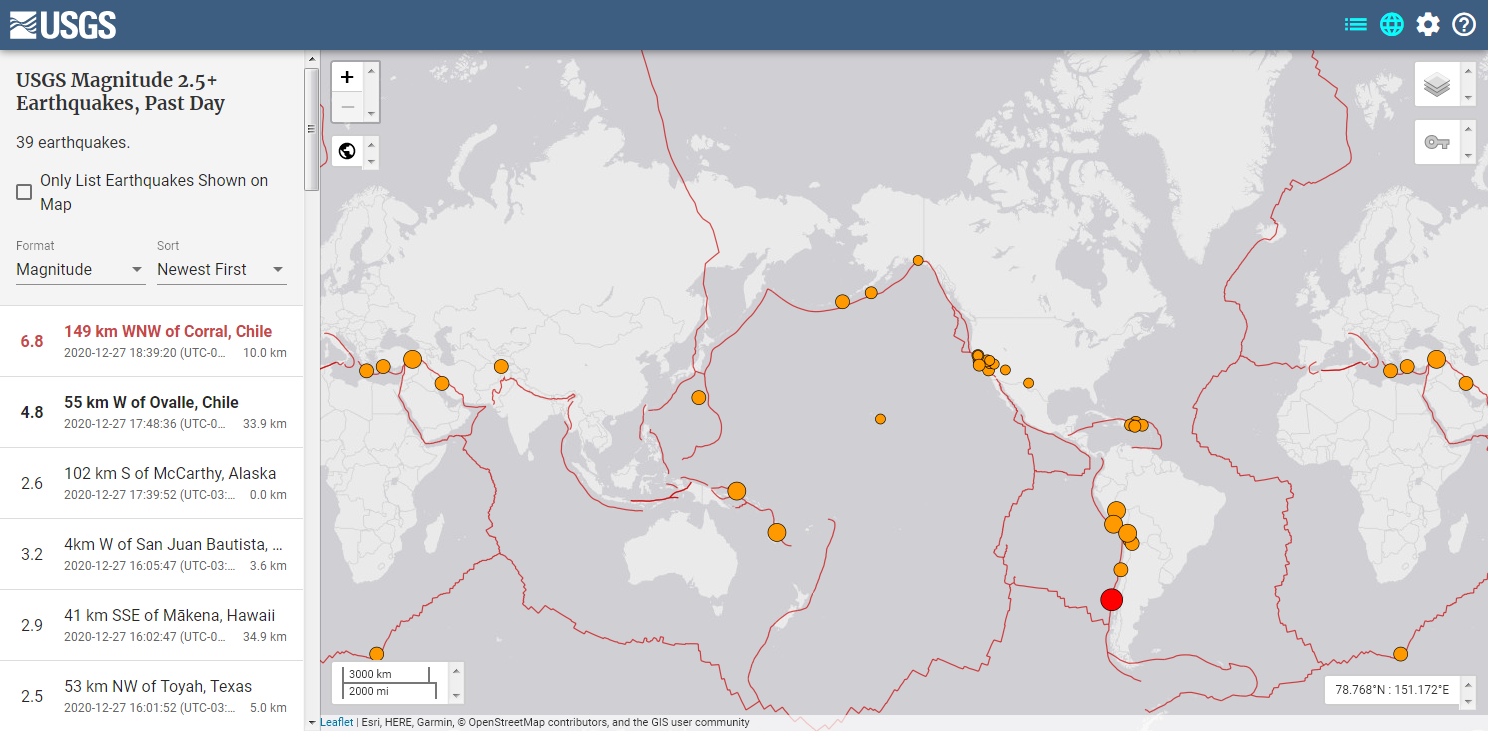The width and height of the screenshot is (1488, 731).
Task: Select the 55 km W of Ovalle, Chile event
Action: click(152, 412)
